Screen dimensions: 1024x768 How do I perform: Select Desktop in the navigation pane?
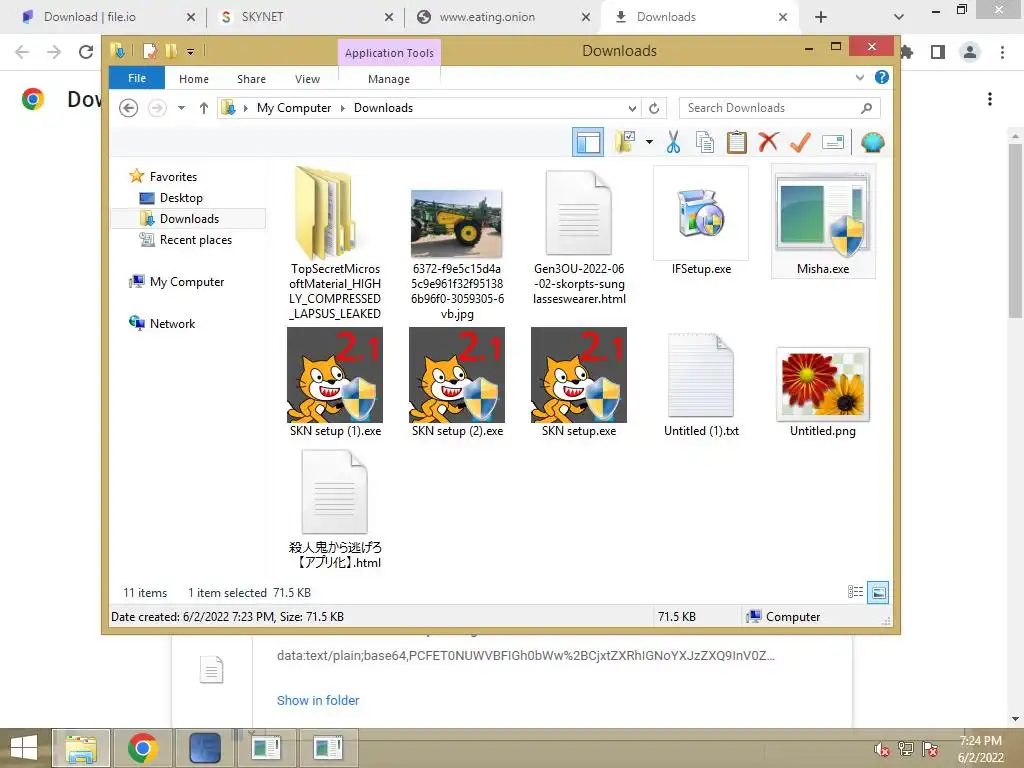[181, 197]
